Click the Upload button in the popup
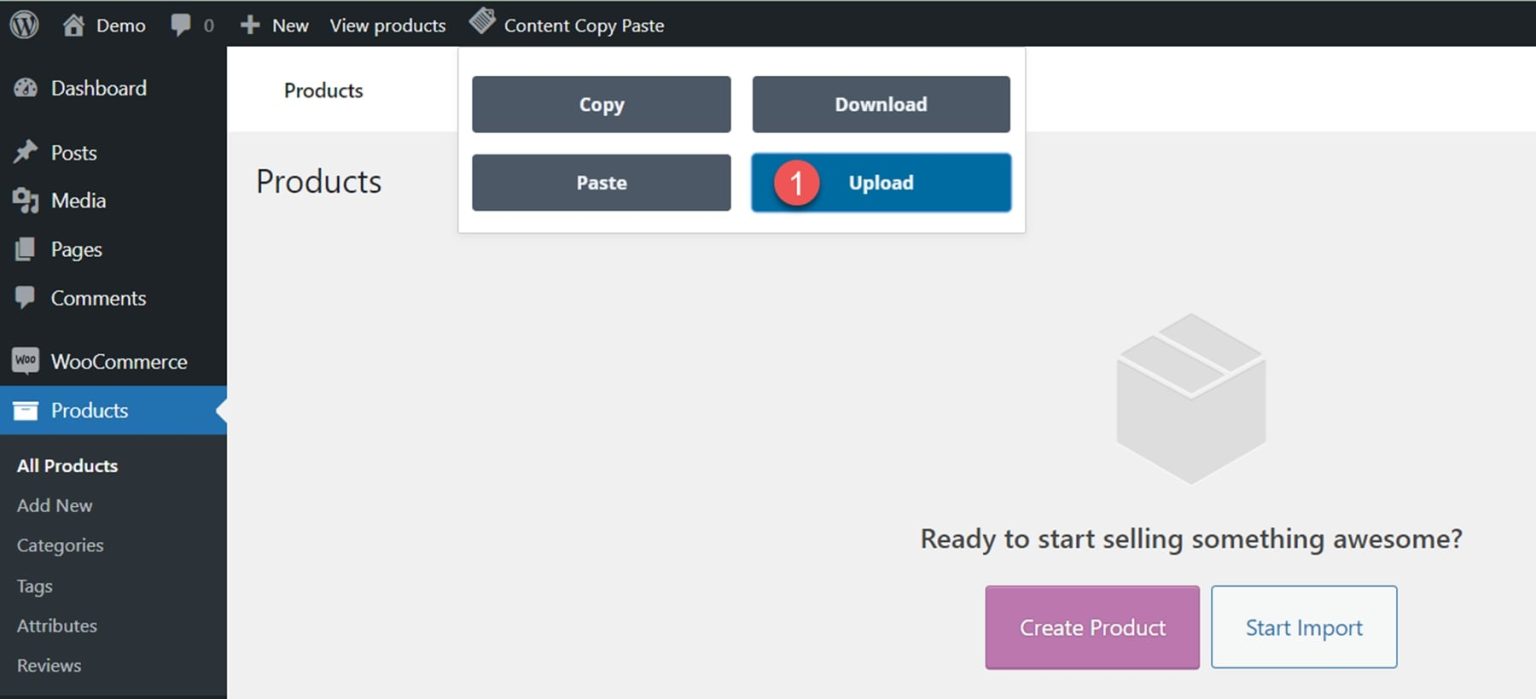Image resolution: width=1536 pixels, height=699 pixels. [880, 183]
